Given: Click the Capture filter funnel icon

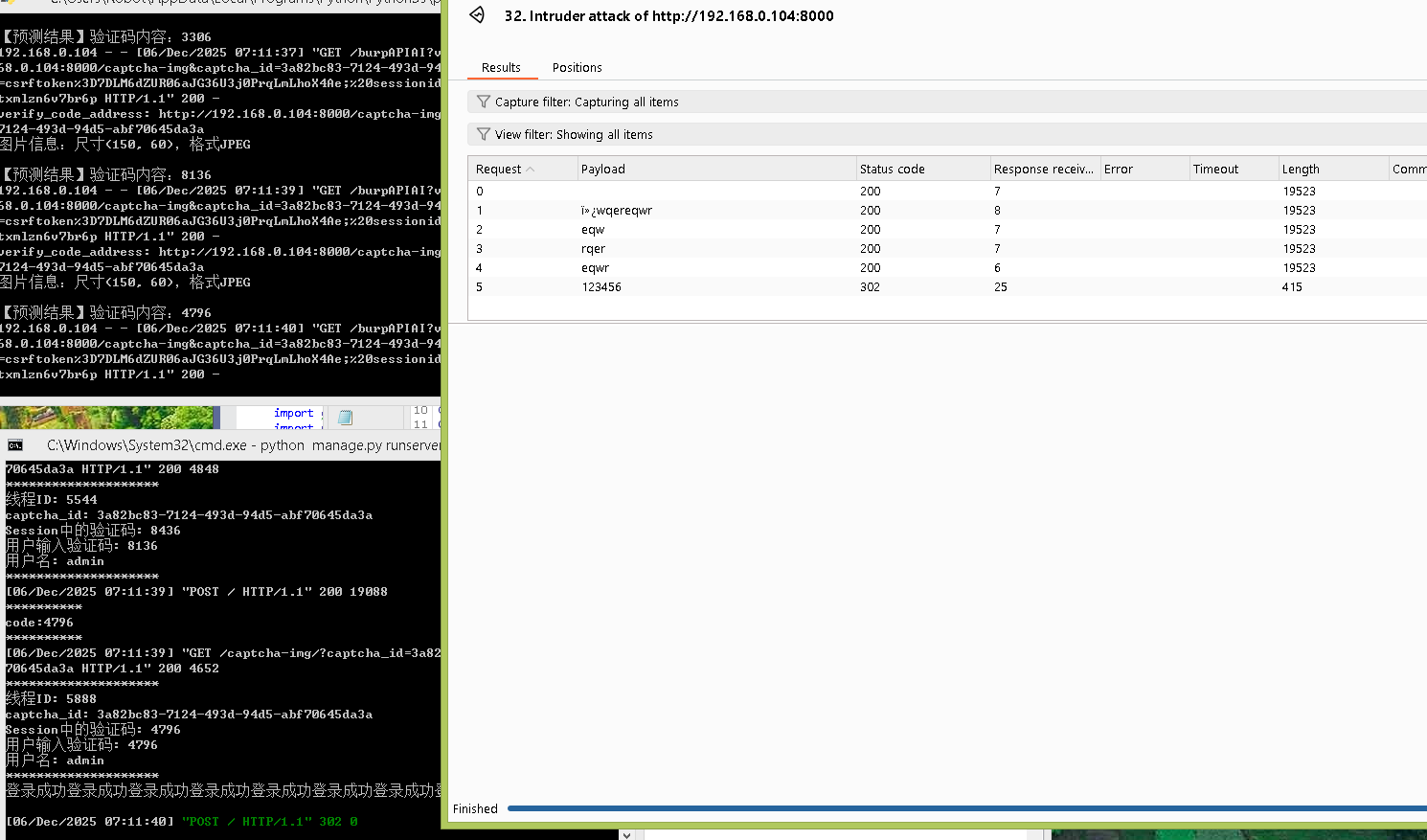Looking at the screenshot, I should tap(484, 102).
